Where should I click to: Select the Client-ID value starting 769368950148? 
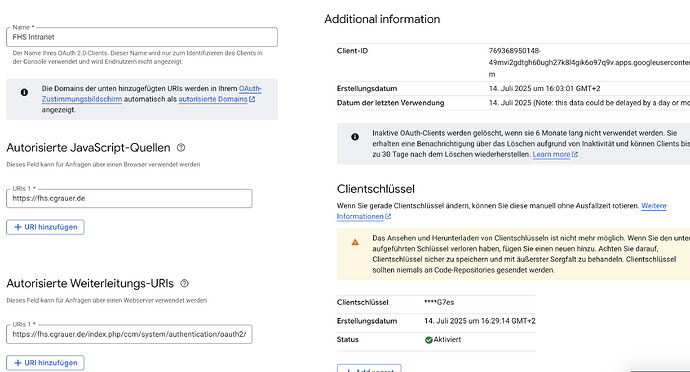tap(589, 63)
